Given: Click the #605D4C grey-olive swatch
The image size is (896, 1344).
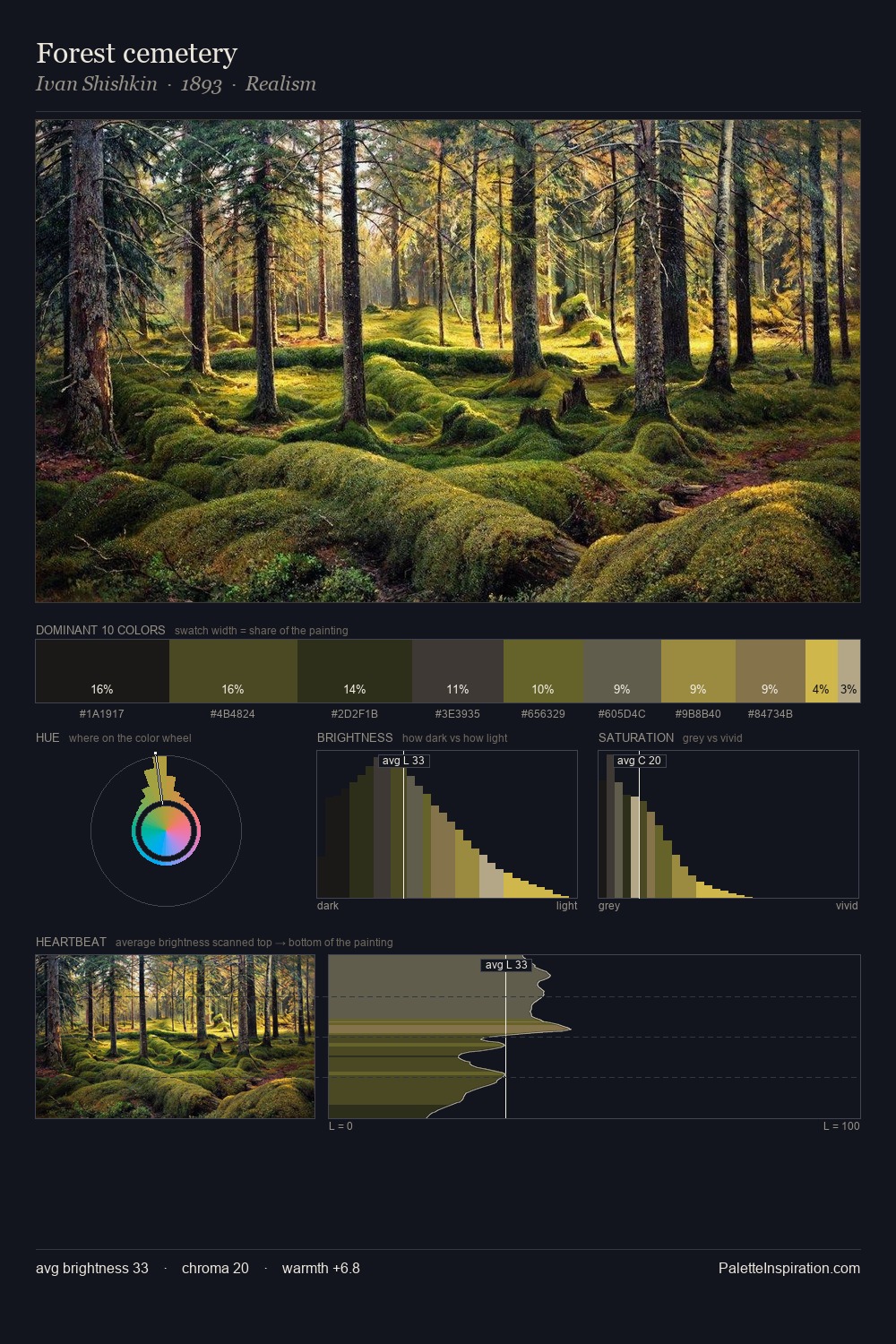Looking at the screenshot, I should 622,671.
